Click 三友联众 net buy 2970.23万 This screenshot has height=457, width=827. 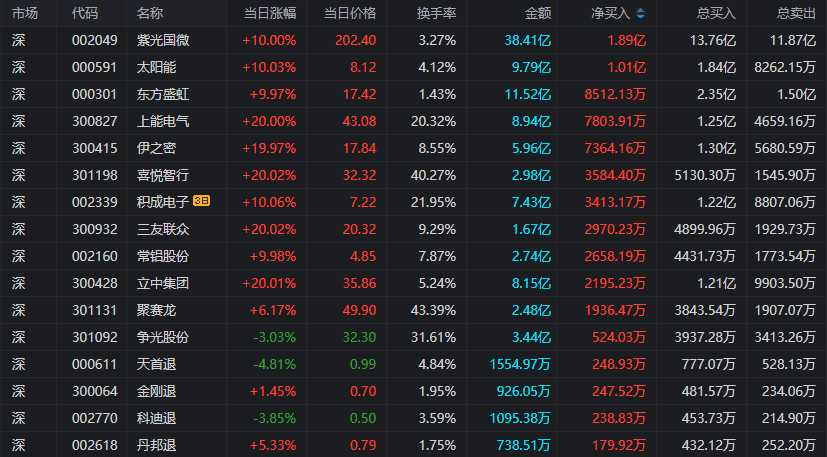pos(615,229)
